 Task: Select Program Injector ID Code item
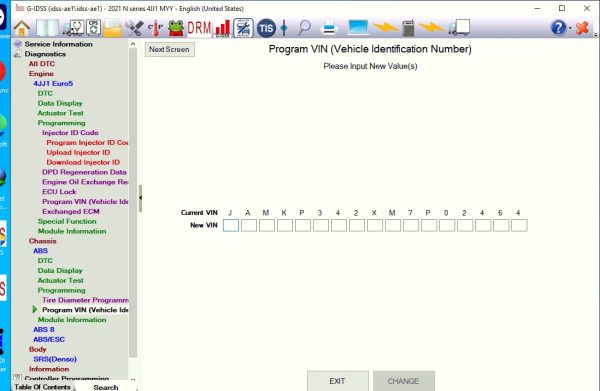(x=87, y=142)
